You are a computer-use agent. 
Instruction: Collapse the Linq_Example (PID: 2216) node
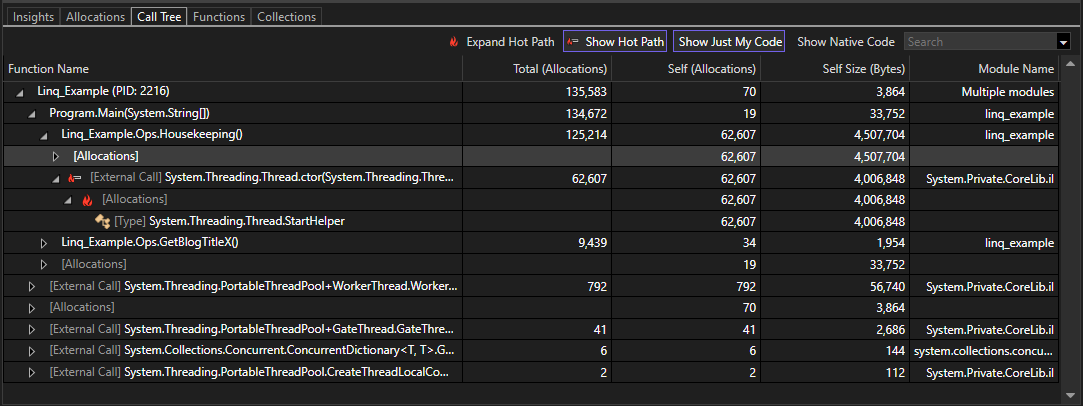[x=20, y=92]
